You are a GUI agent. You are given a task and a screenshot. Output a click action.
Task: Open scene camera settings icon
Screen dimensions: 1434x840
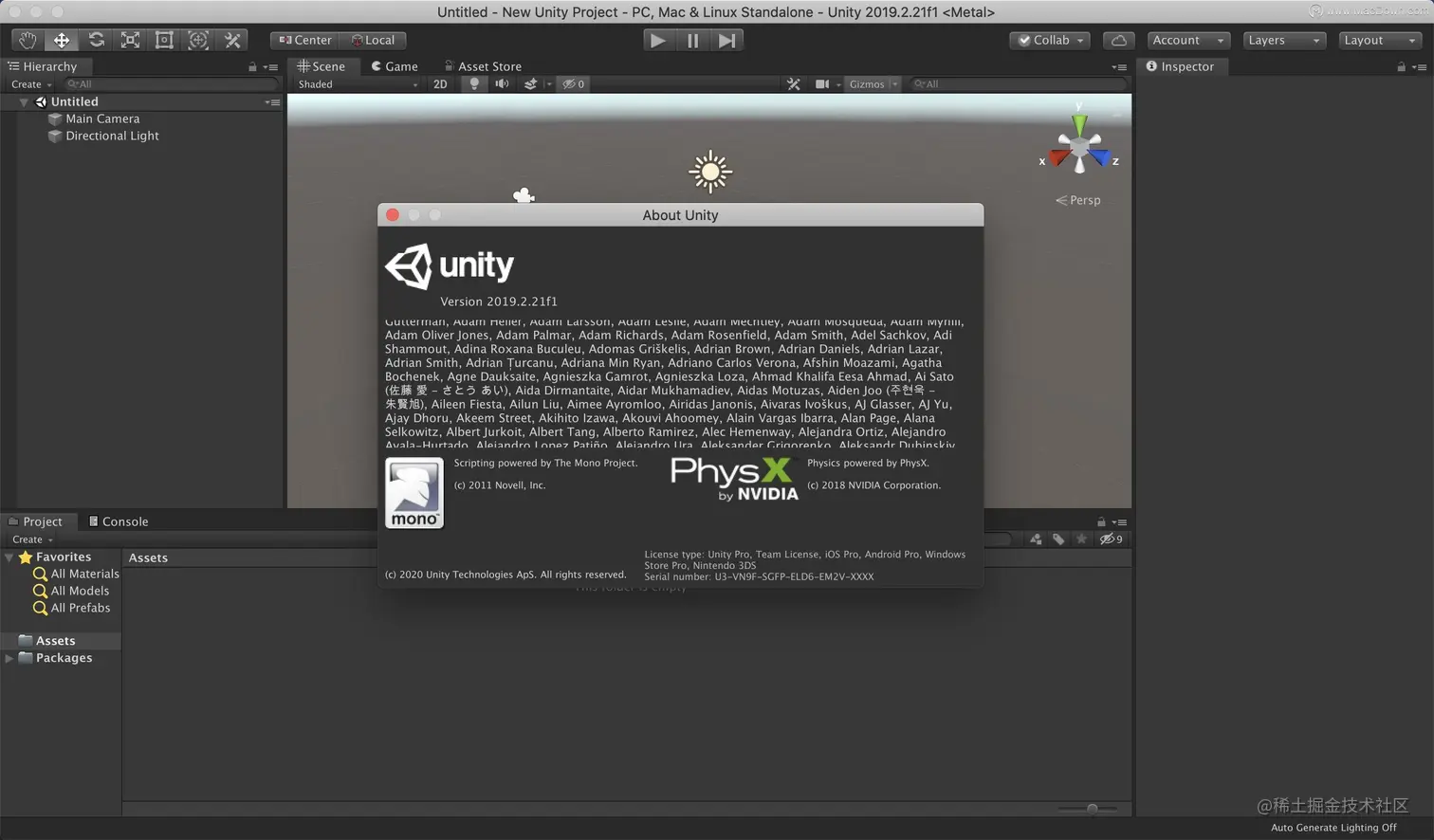pos(822,84)
